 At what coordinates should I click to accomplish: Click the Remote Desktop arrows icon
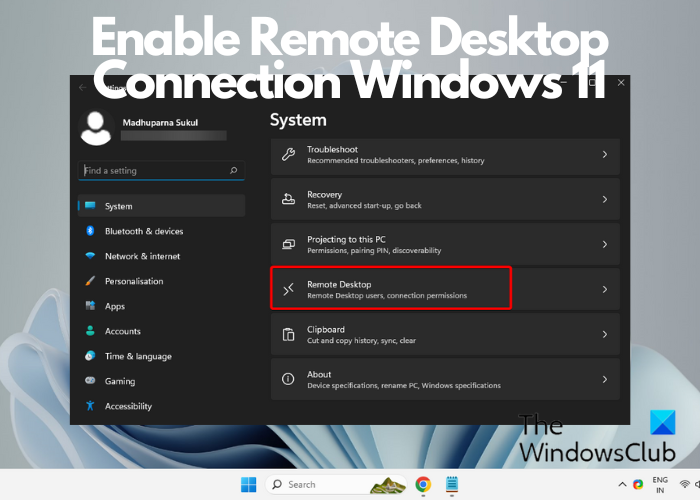[x=288, y=289]
